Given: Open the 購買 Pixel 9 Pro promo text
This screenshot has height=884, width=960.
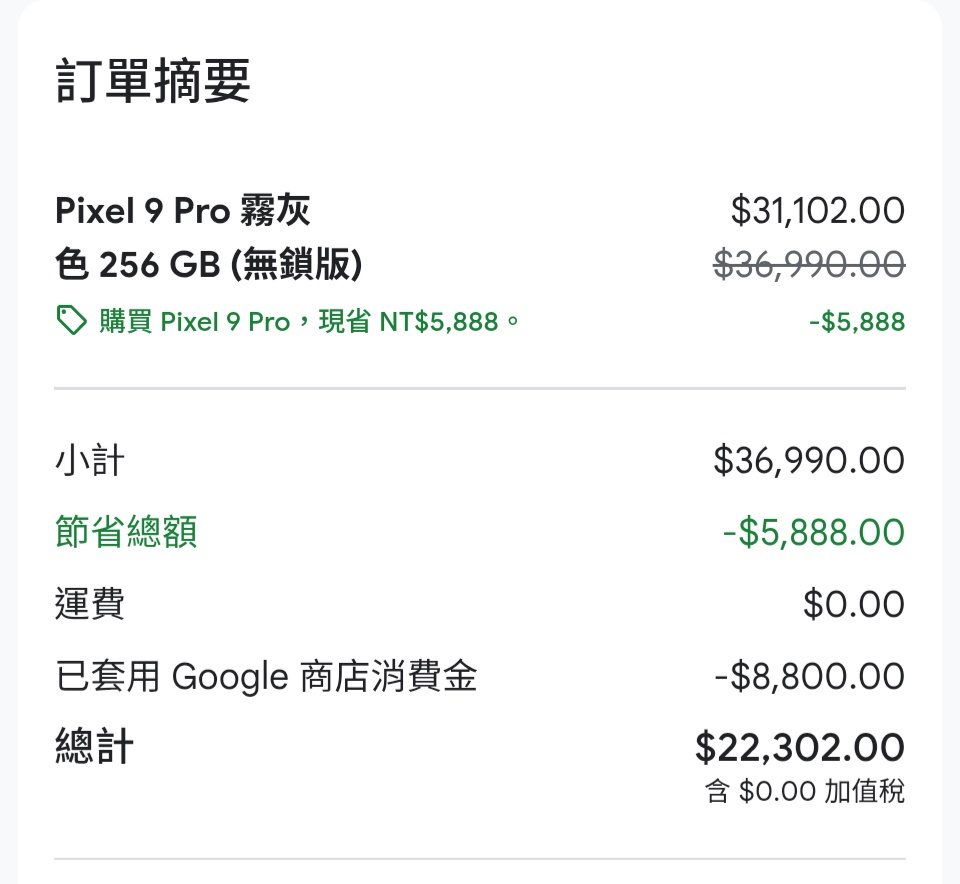Looking at the screenshot, I should click(309, 321).
